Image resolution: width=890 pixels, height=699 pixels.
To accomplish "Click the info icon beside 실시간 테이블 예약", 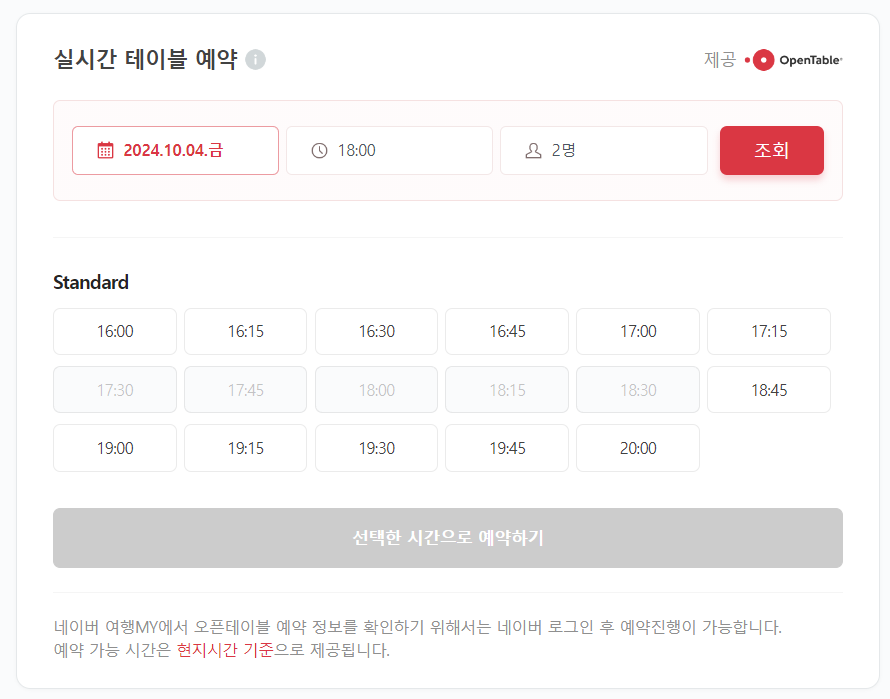I will pos(255,60).
